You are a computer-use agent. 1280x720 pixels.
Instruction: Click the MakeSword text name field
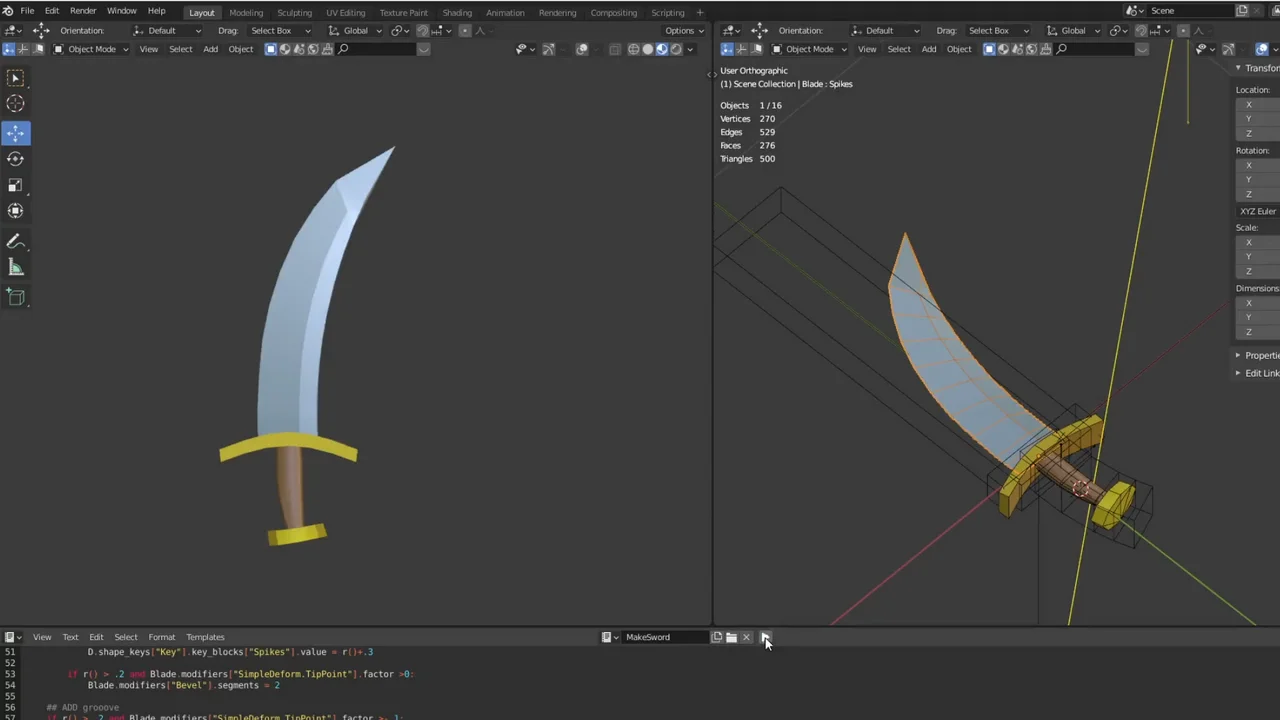[x=664, y=637]
